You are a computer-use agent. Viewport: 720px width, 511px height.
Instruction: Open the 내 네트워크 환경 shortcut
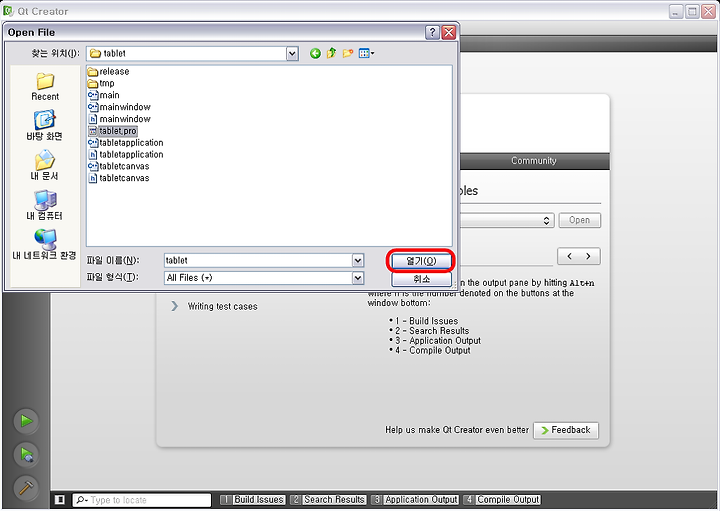click(45, 244)
